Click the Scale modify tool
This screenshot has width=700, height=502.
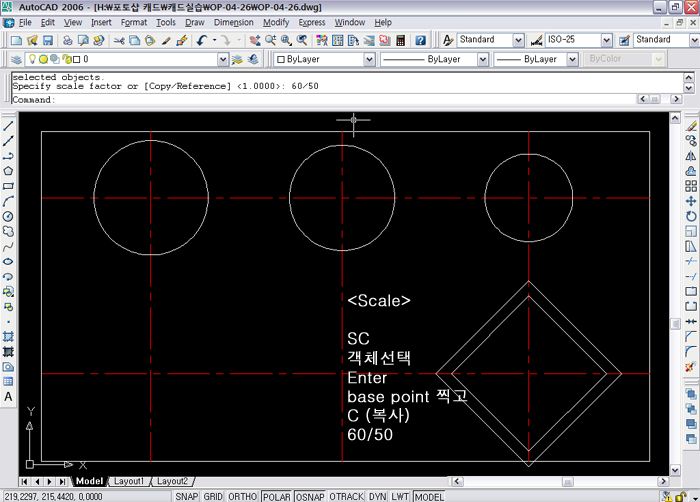pyautogui.click(x=691, y=231)
